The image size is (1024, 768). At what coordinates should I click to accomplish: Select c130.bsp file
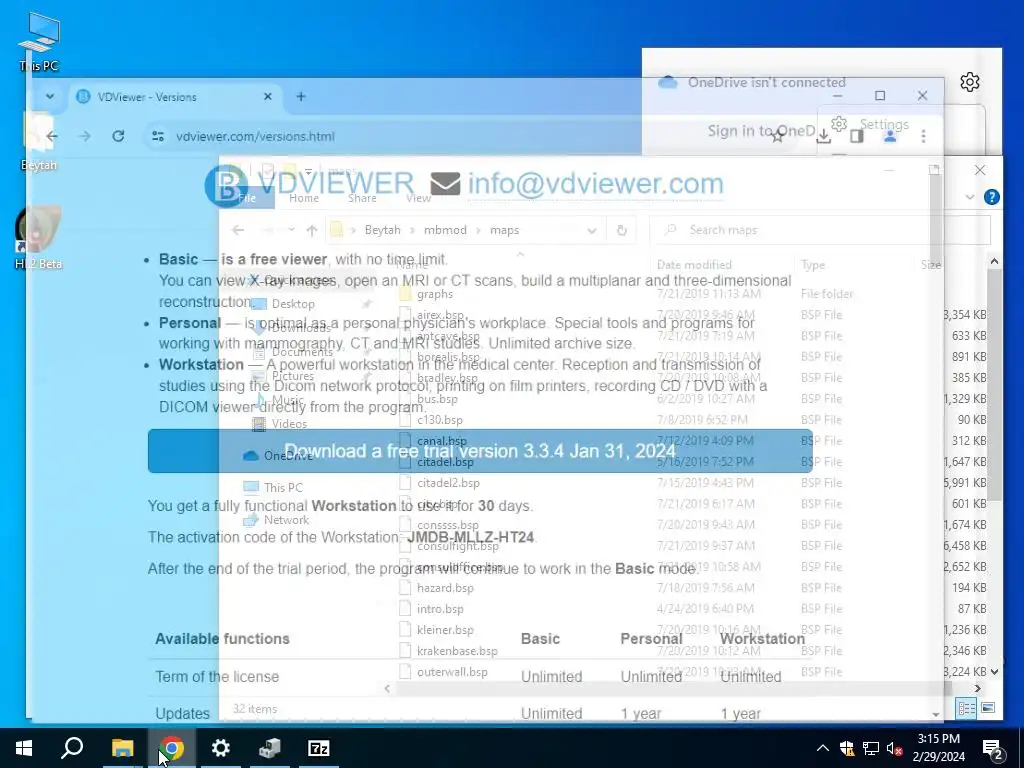pos(440,420)
